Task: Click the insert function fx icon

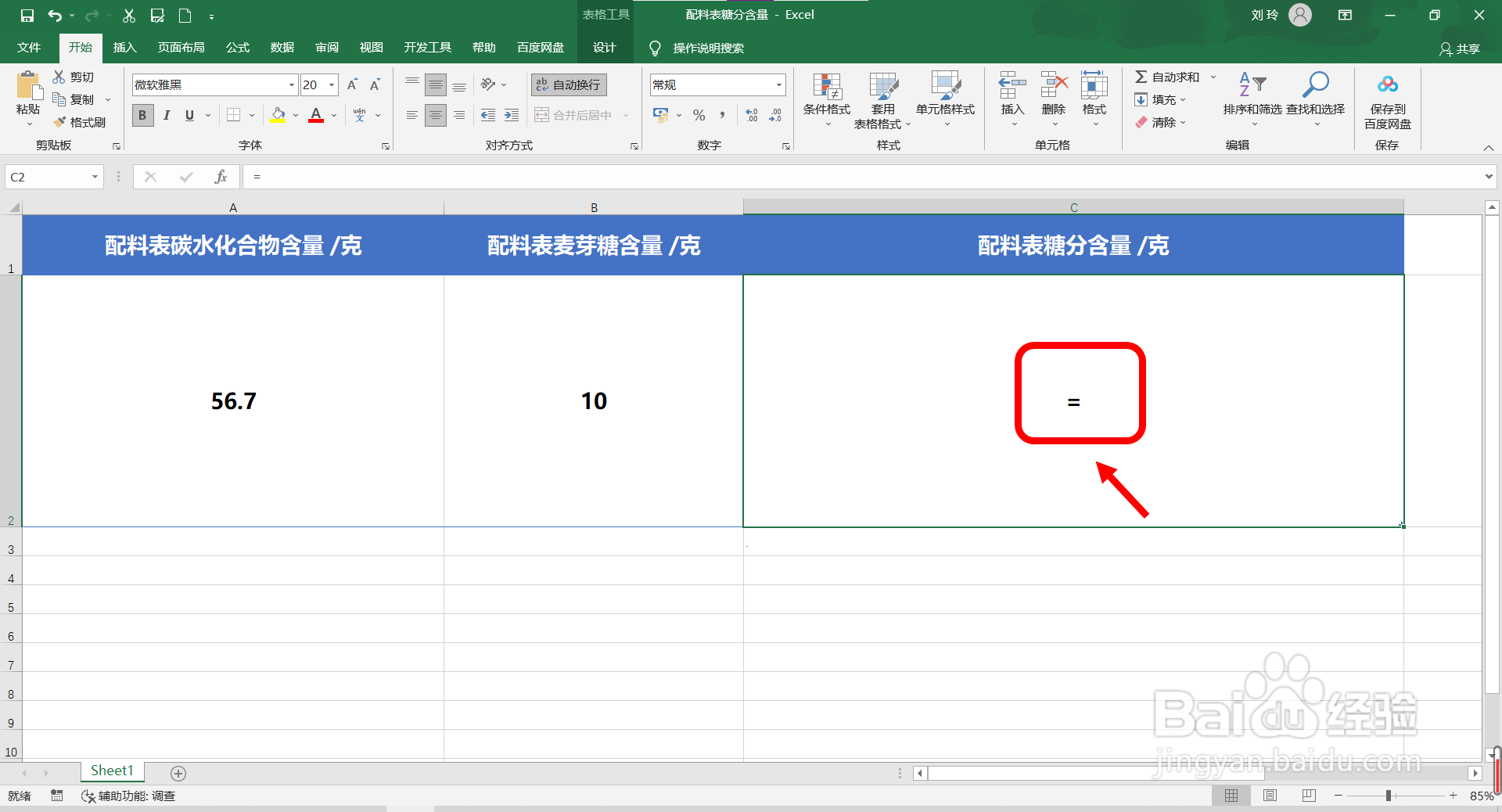Action: 221,177
